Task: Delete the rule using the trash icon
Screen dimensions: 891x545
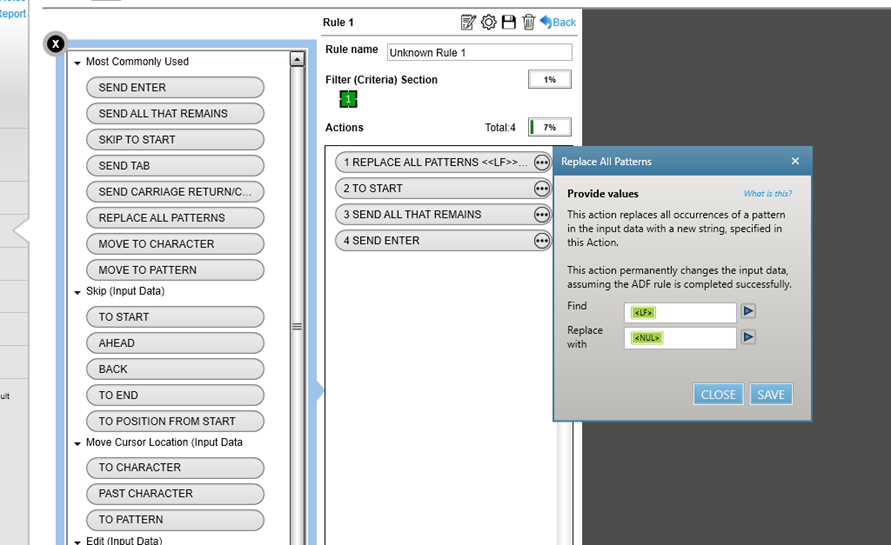Action: point(529,22)
